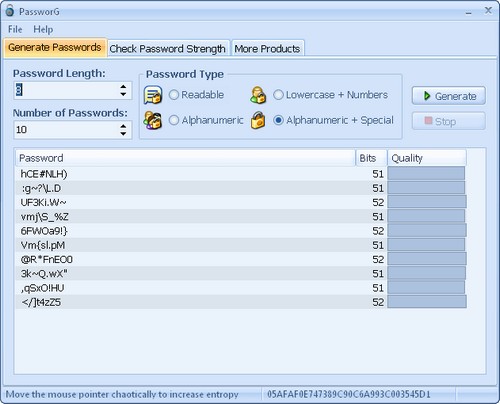Switch to Check Password Strength tab
500x404 pixels.
(168, 49)
